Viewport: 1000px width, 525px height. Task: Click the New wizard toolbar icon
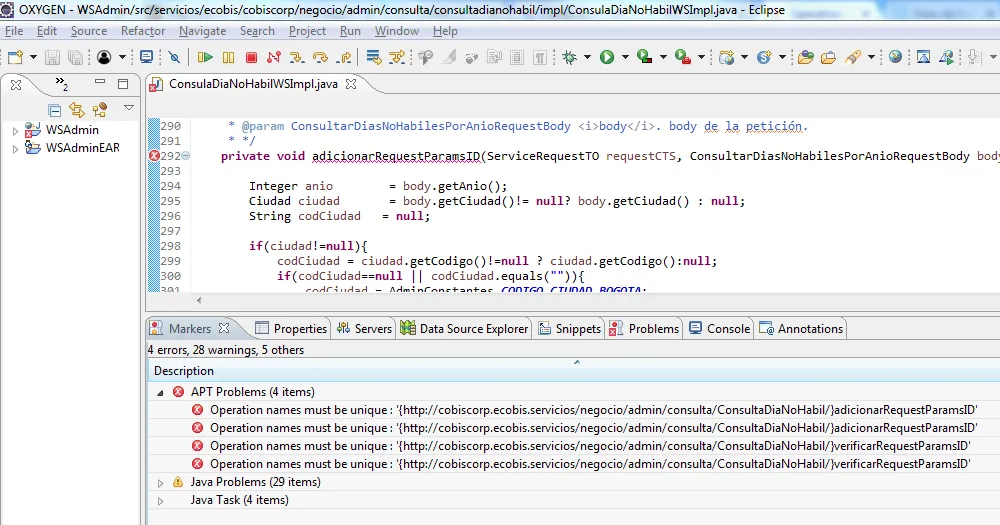pyautogui.click(x=15, y=57)
